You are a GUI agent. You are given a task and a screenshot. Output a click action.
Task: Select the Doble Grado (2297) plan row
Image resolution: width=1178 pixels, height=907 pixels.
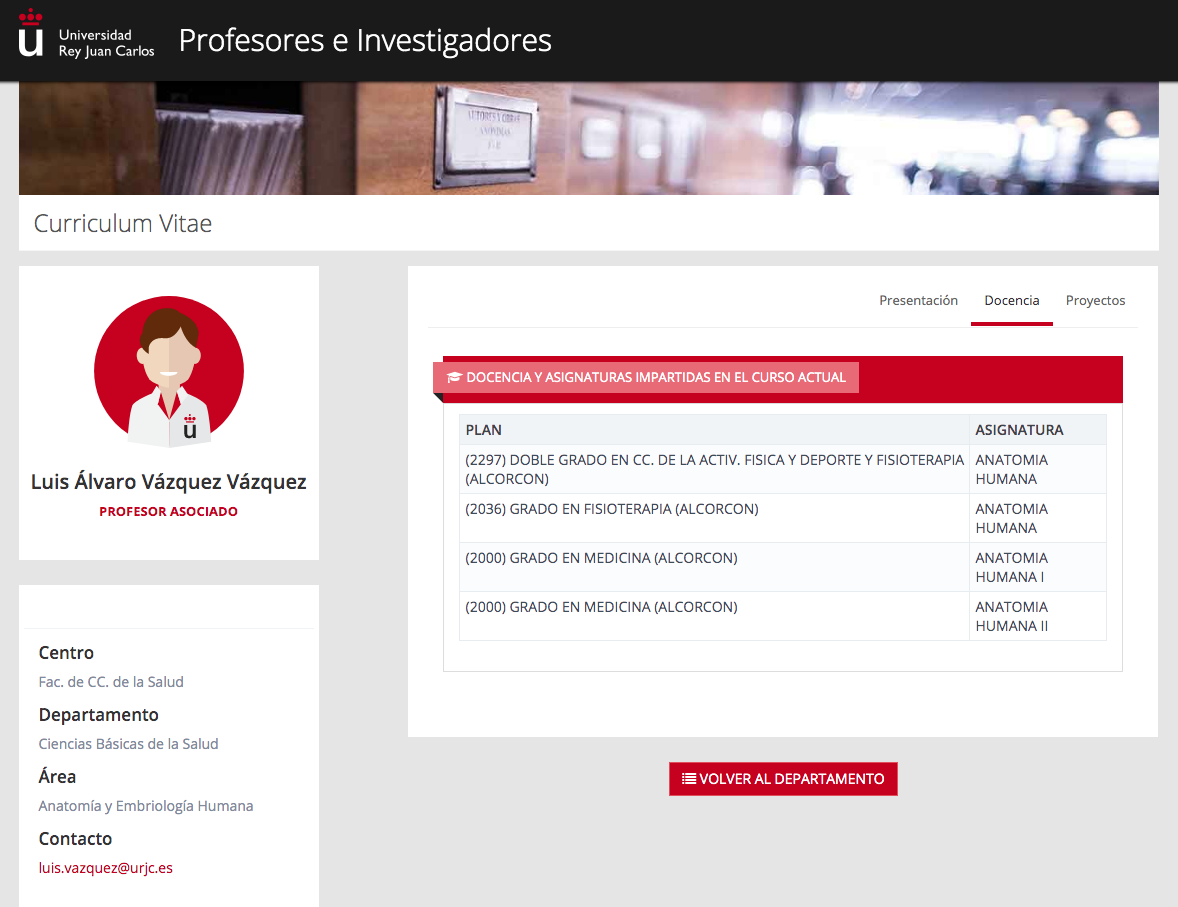point(714,469)
